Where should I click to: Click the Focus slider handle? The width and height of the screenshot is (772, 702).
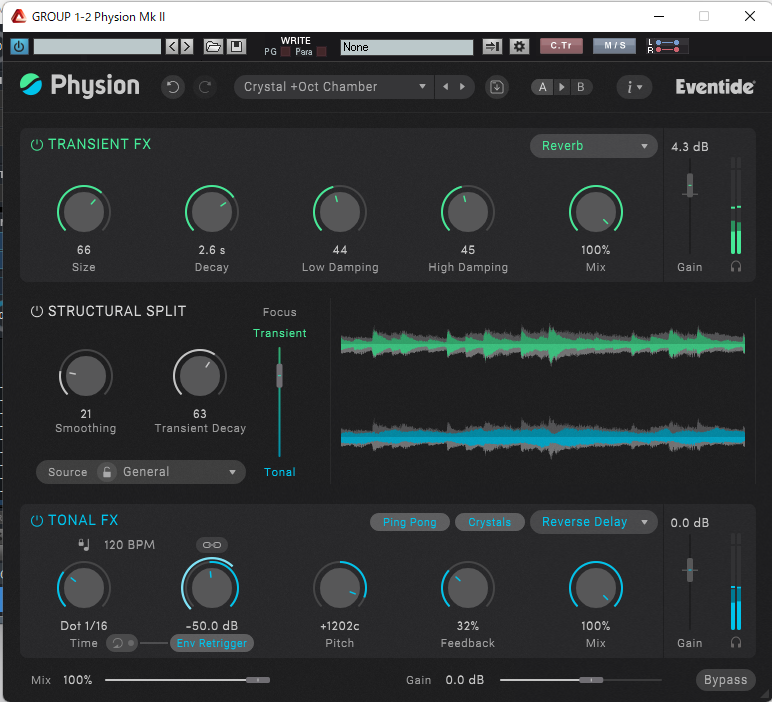point(279,376)
